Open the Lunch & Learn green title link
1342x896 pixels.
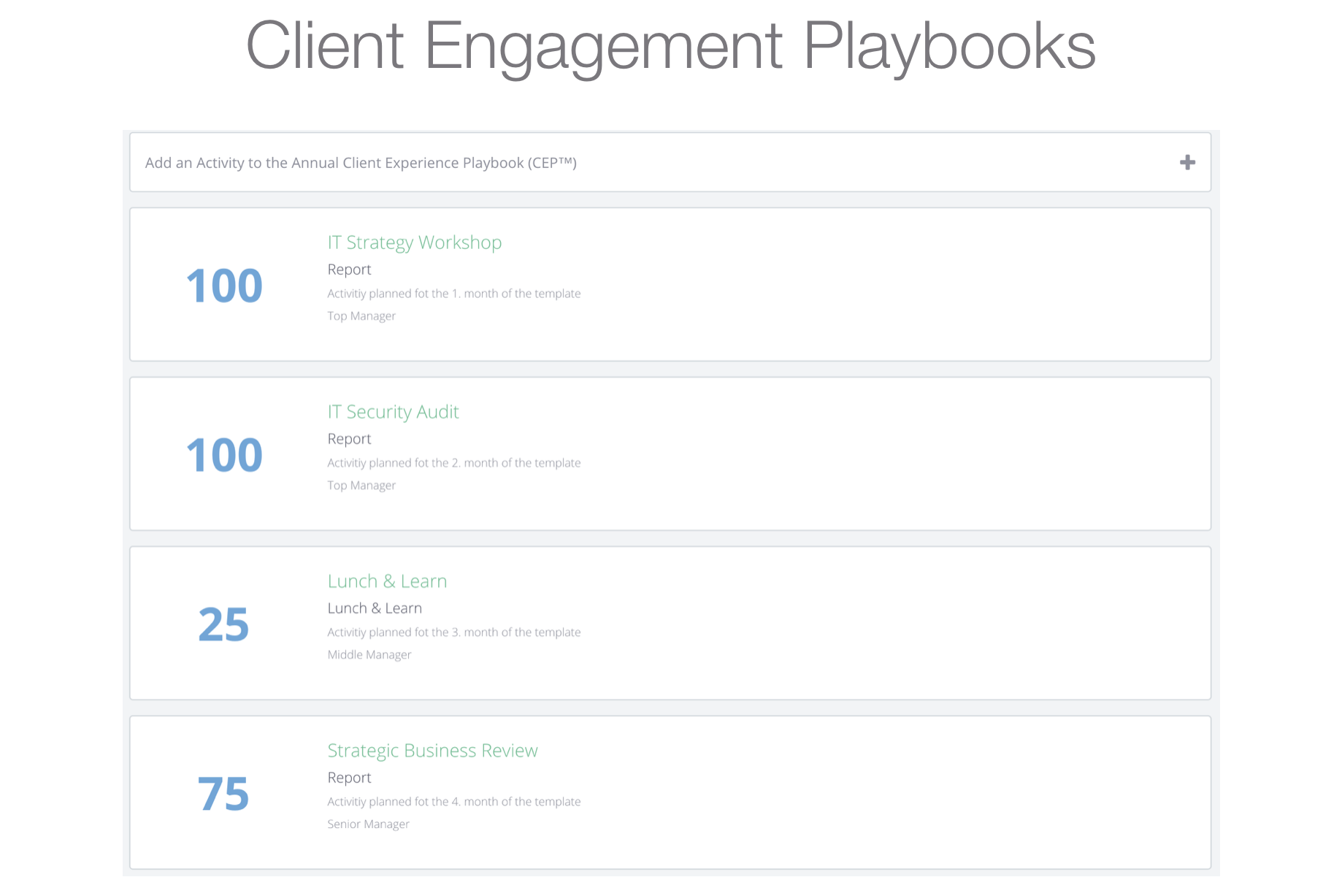coord(387,581)
